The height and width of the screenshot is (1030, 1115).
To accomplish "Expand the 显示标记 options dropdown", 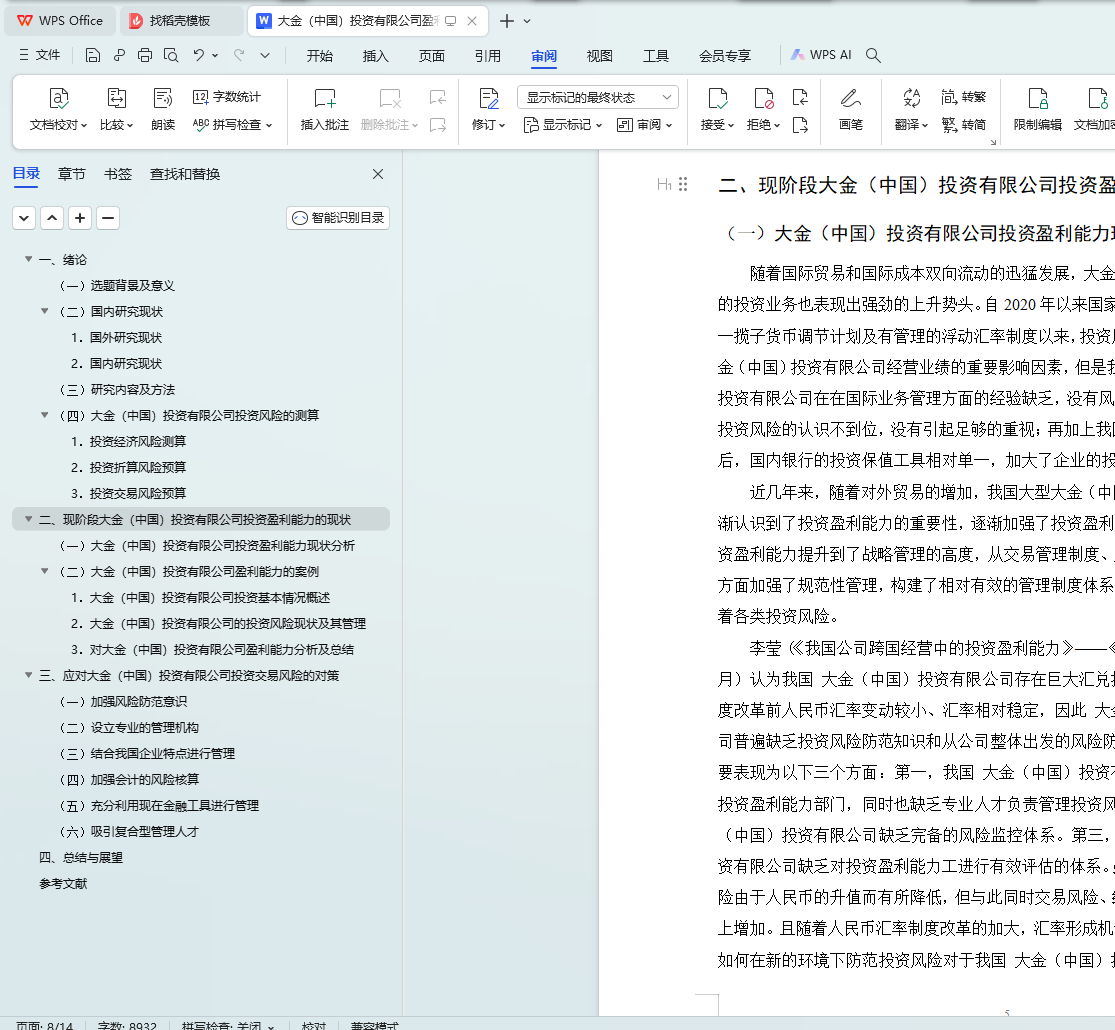I will [562, 125].
